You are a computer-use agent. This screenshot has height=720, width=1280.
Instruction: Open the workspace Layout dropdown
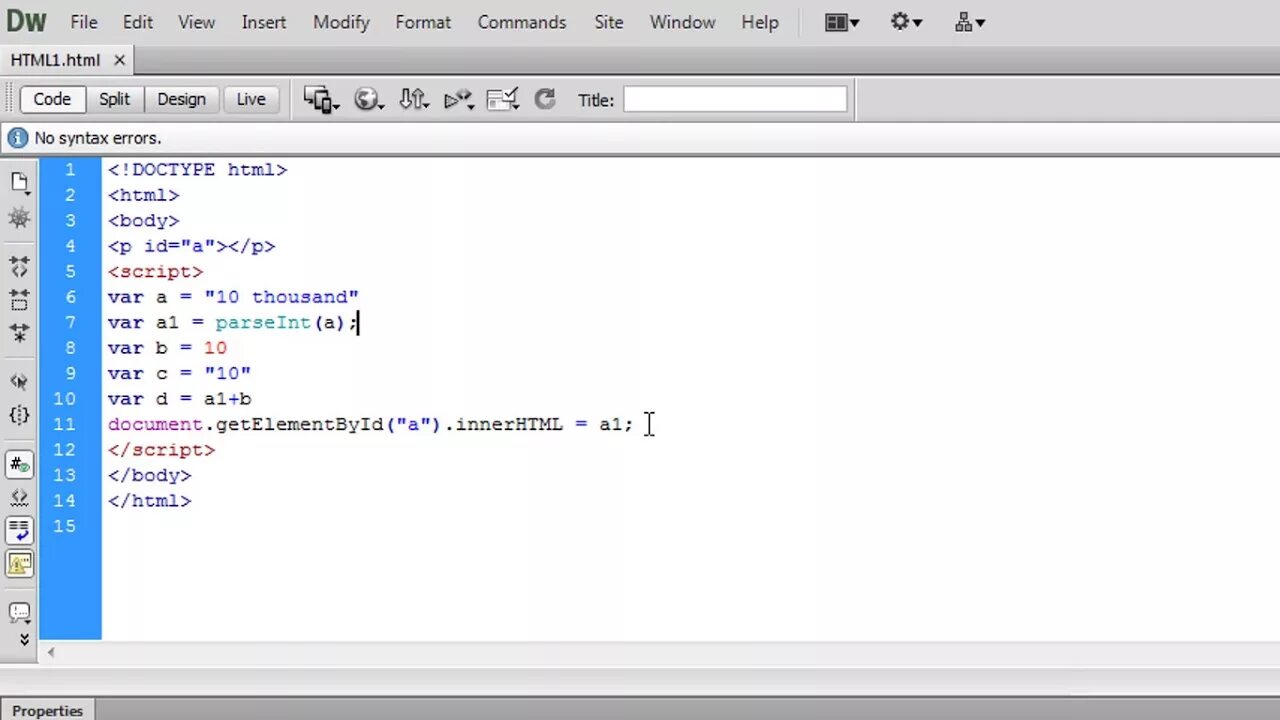[x=842, y=22]
